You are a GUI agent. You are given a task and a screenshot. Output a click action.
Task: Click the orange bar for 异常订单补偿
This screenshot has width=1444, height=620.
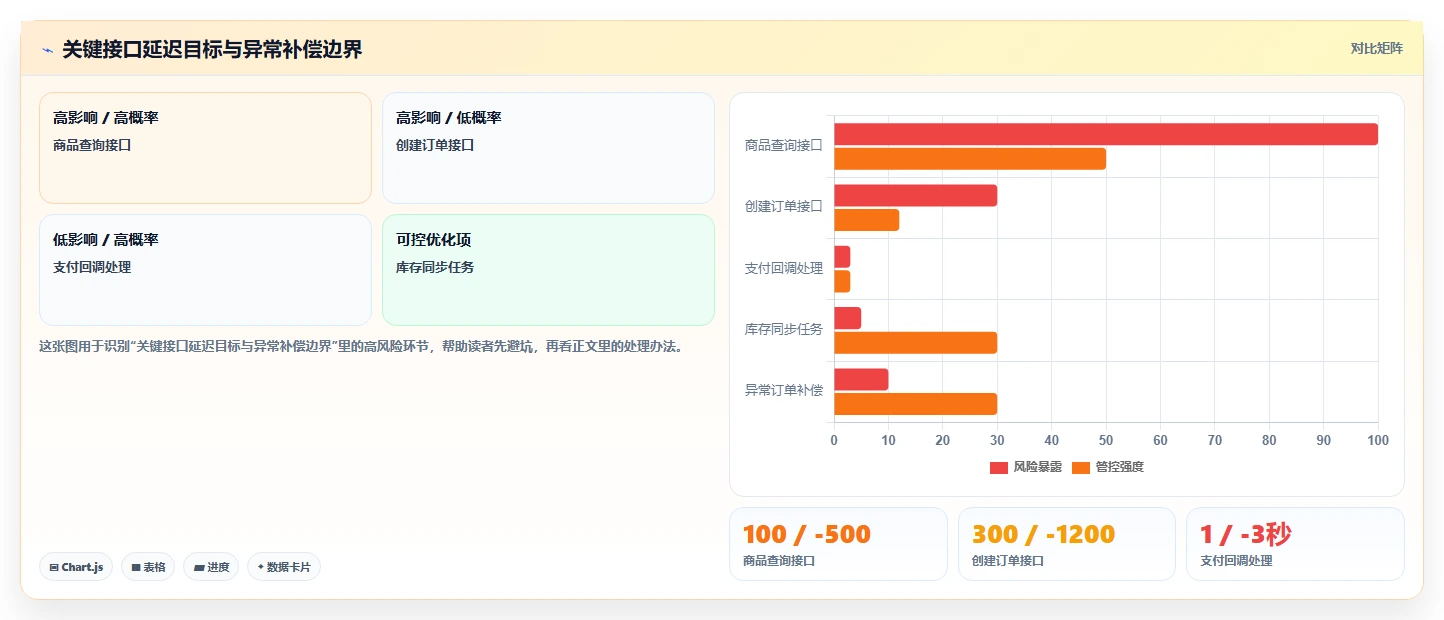915,404
